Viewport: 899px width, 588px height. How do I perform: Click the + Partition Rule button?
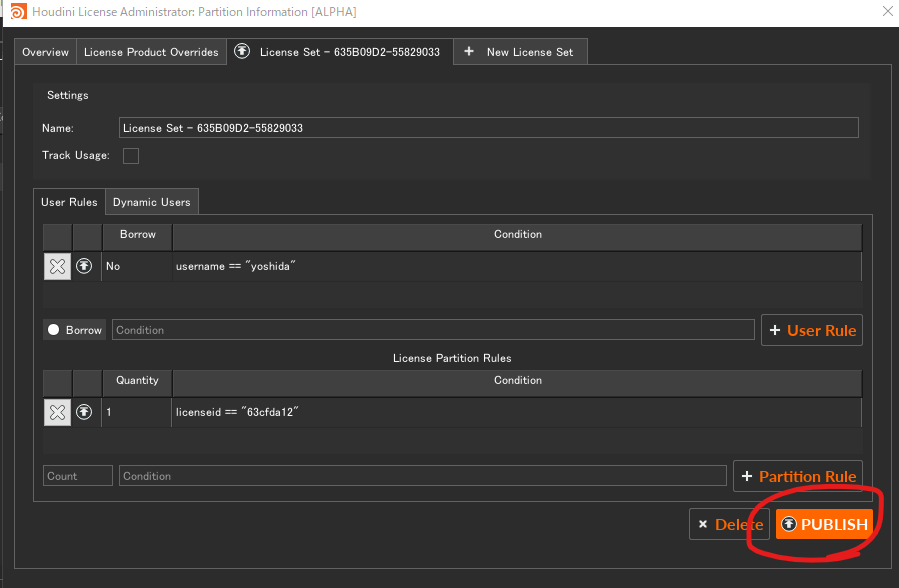coord(798,476)
